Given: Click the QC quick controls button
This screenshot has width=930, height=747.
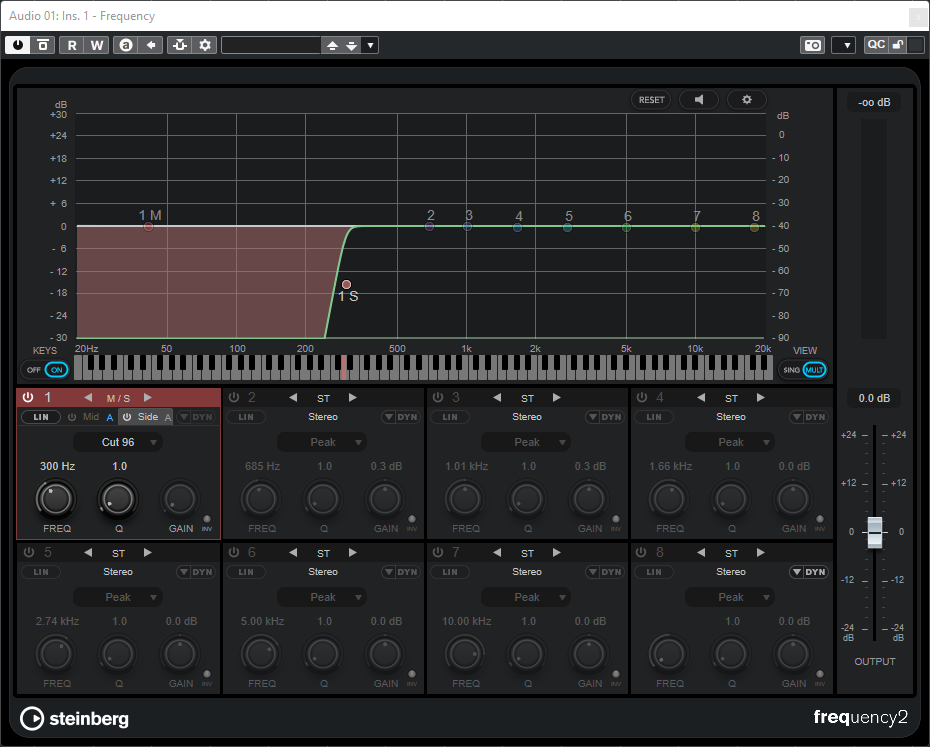Looking at the screenshot, I should click(876, 45).
